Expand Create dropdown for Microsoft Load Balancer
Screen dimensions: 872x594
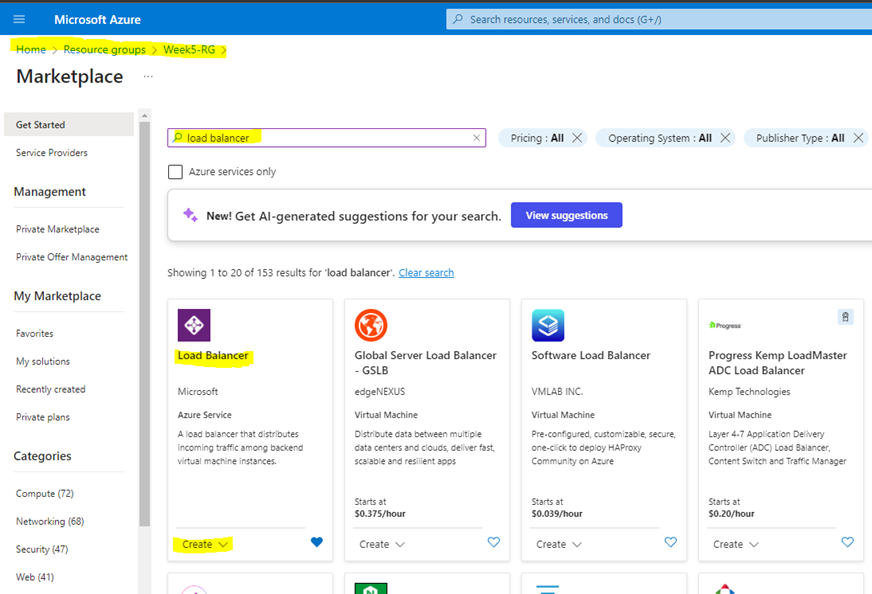205,544
